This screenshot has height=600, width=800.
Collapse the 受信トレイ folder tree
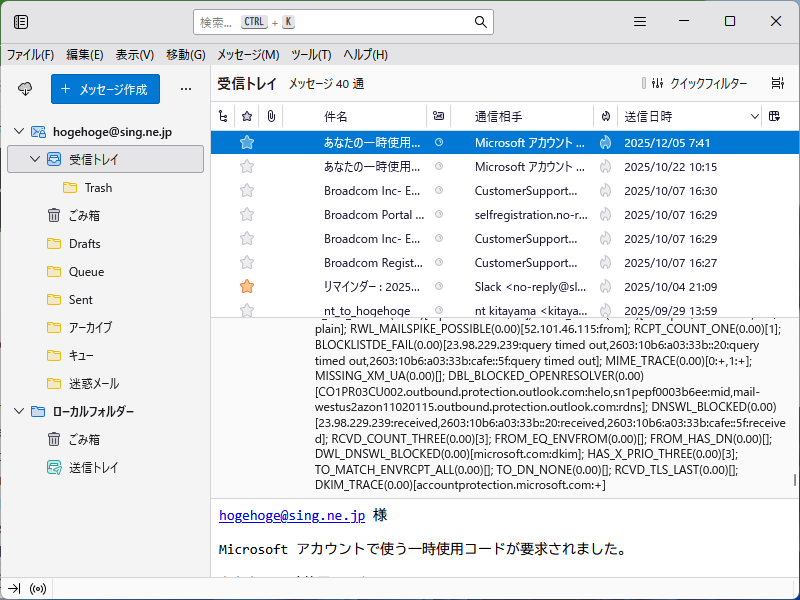[x=35, y=160]
